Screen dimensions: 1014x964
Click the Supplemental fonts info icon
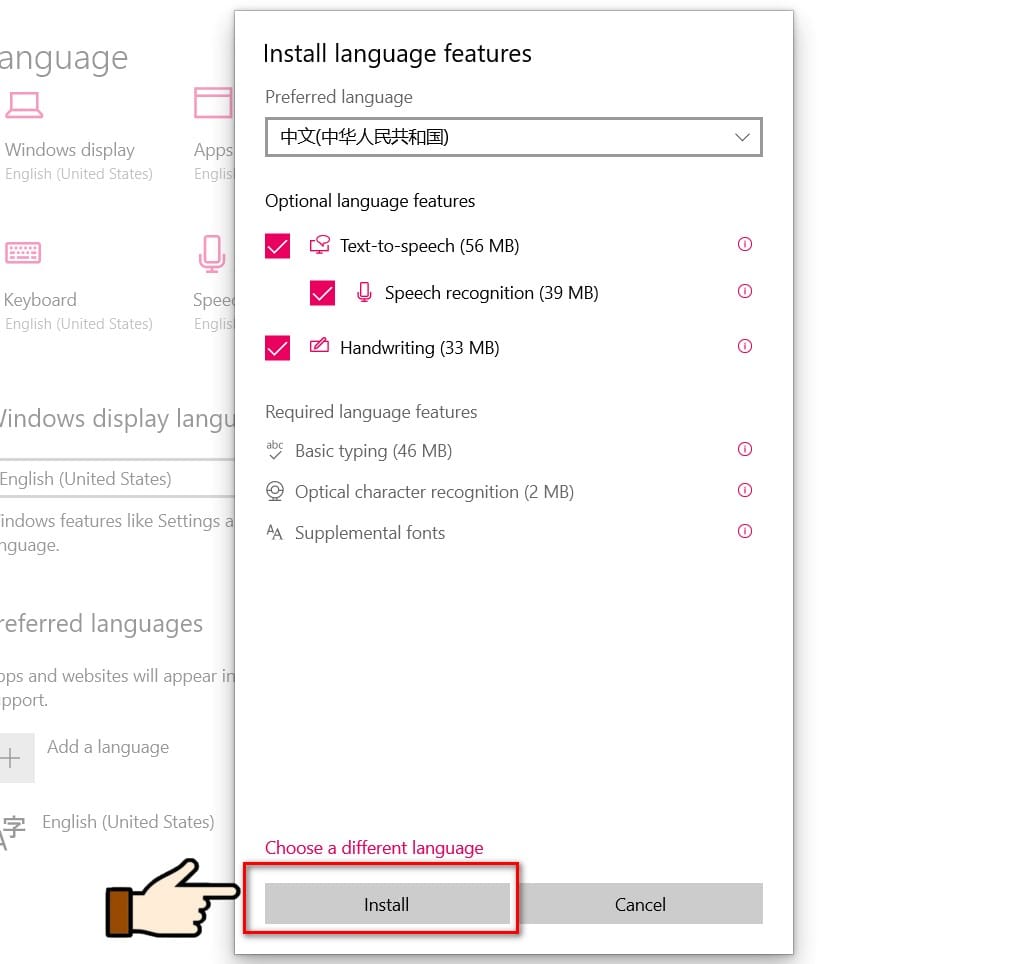(x=745, y=531)
